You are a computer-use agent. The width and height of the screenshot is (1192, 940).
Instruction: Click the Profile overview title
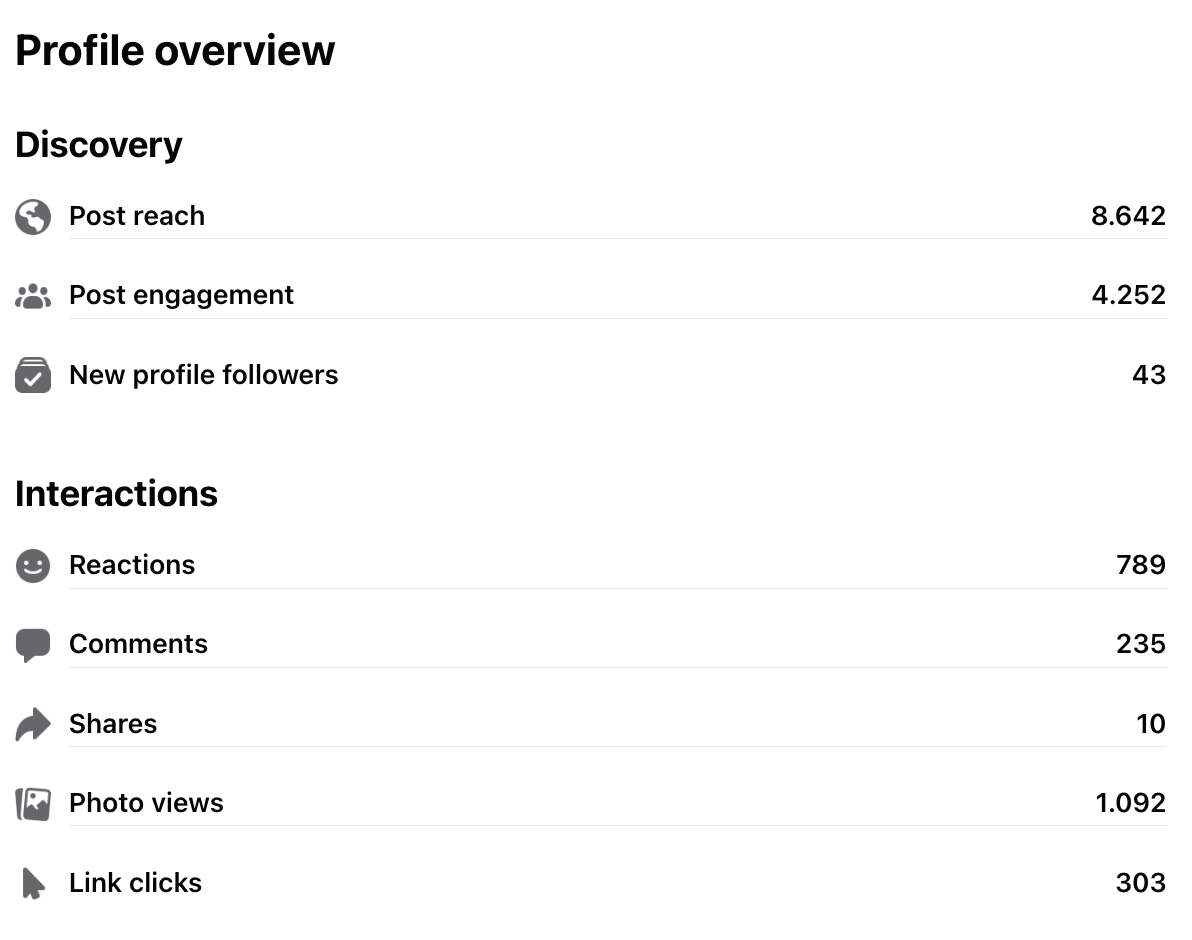(175, 51)
